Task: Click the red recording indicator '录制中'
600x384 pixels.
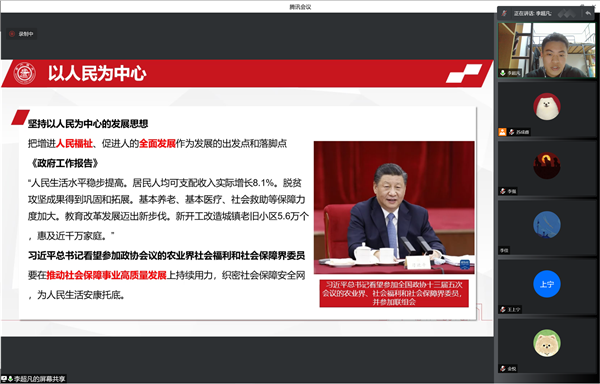Action: tap(22, 34)
